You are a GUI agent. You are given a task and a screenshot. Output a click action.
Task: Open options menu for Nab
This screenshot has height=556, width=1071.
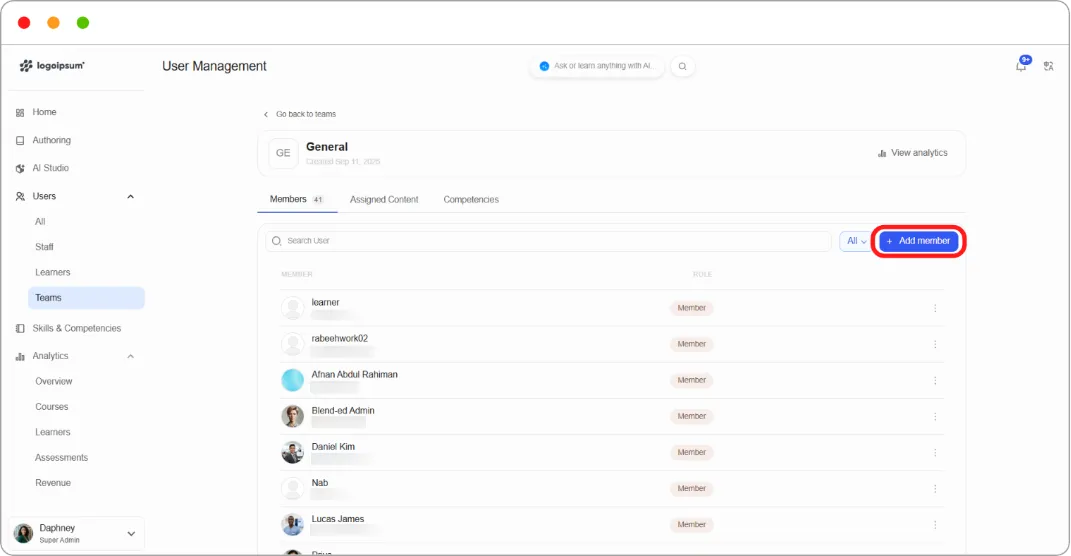click(x=935, y=489)
